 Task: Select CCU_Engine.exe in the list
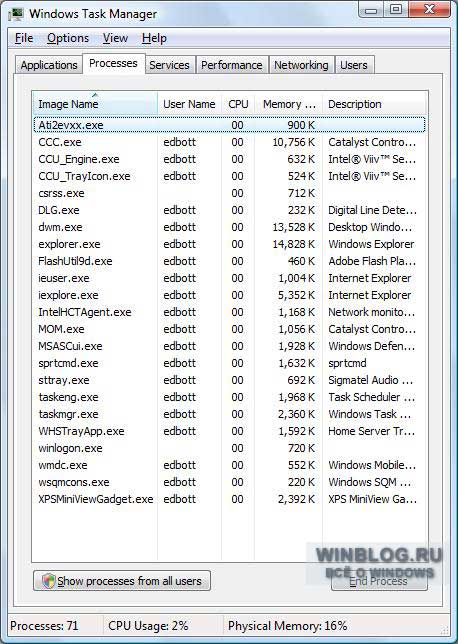(x=229, y=159)
